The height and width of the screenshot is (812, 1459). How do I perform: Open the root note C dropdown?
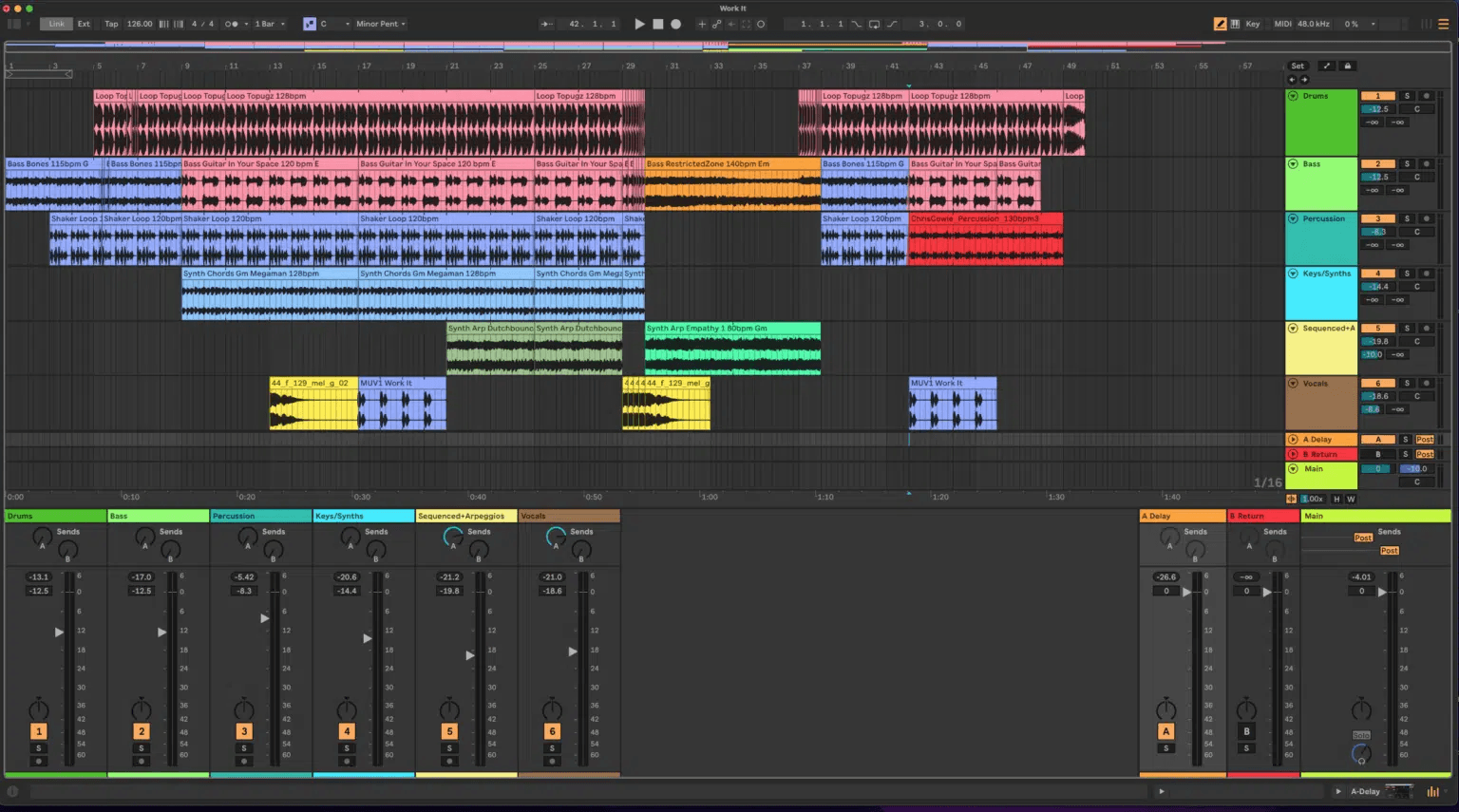tap(334, 24)
